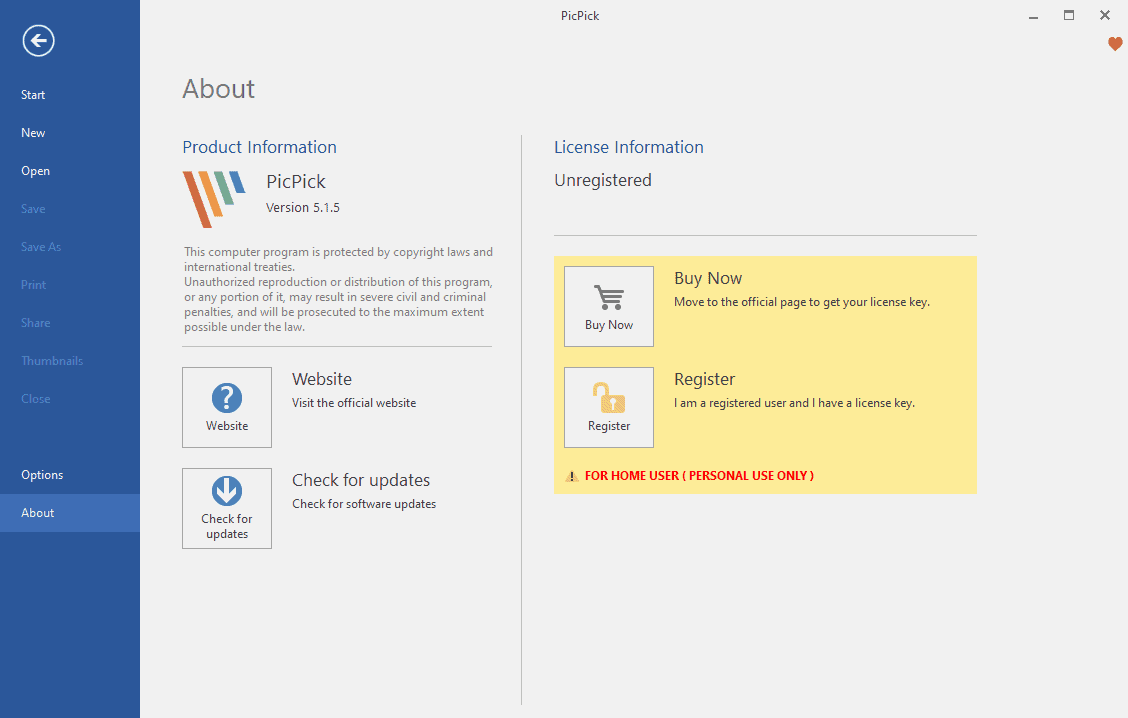Viewport: 1128px width, 718px height.
Task: Click the PicPick striped logo
Action: point(214,199)
